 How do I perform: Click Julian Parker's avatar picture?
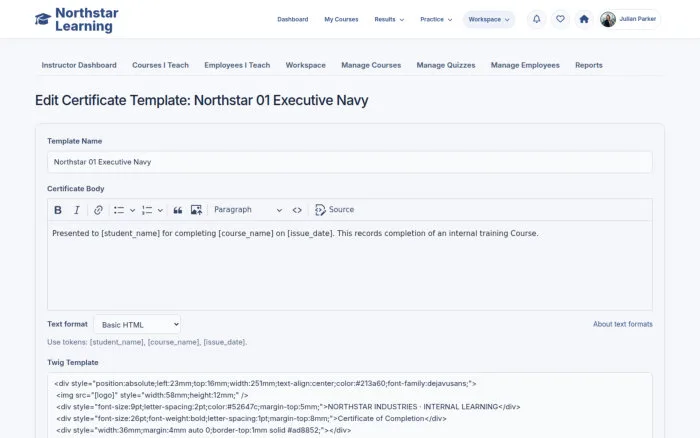click(x=608, y=19)
